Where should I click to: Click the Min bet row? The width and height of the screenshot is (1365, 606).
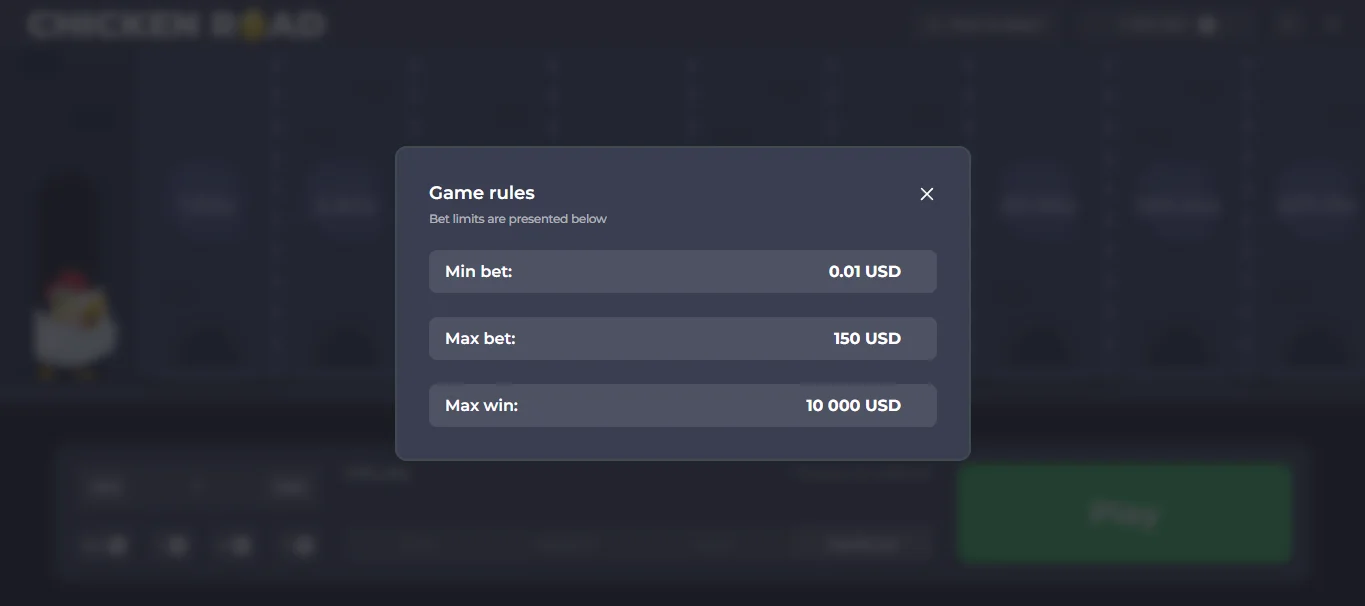coord(682,271)
